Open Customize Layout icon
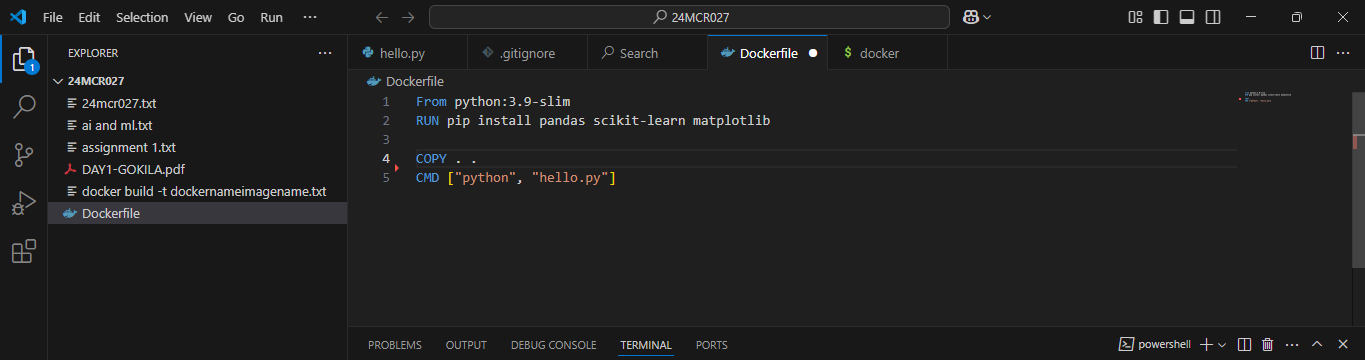Viewport: 1365px width, 360px height. tap(1135, 17)
